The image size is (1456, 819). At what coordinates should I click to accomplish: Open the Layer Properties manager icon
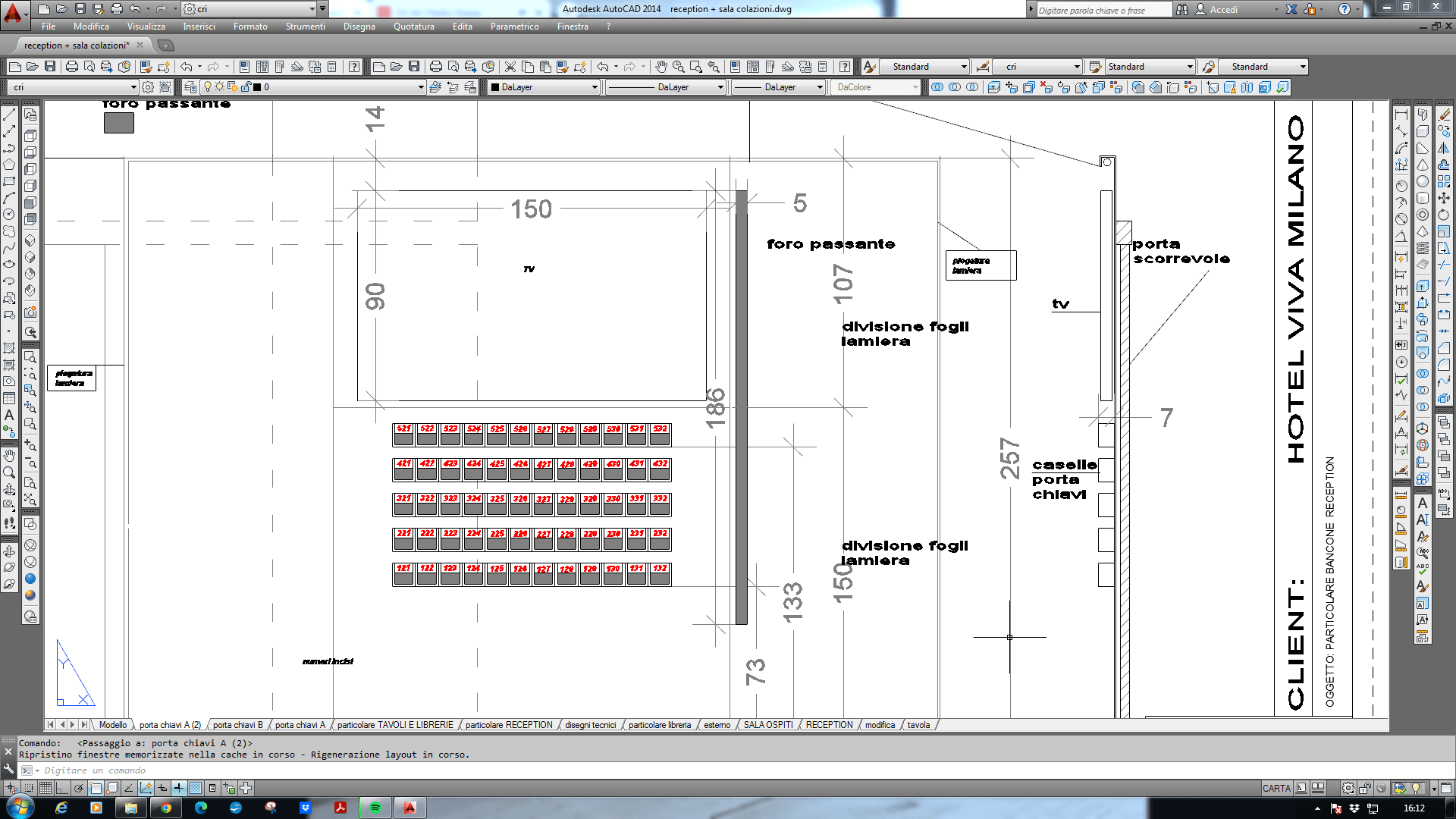[x=190, y=87]
